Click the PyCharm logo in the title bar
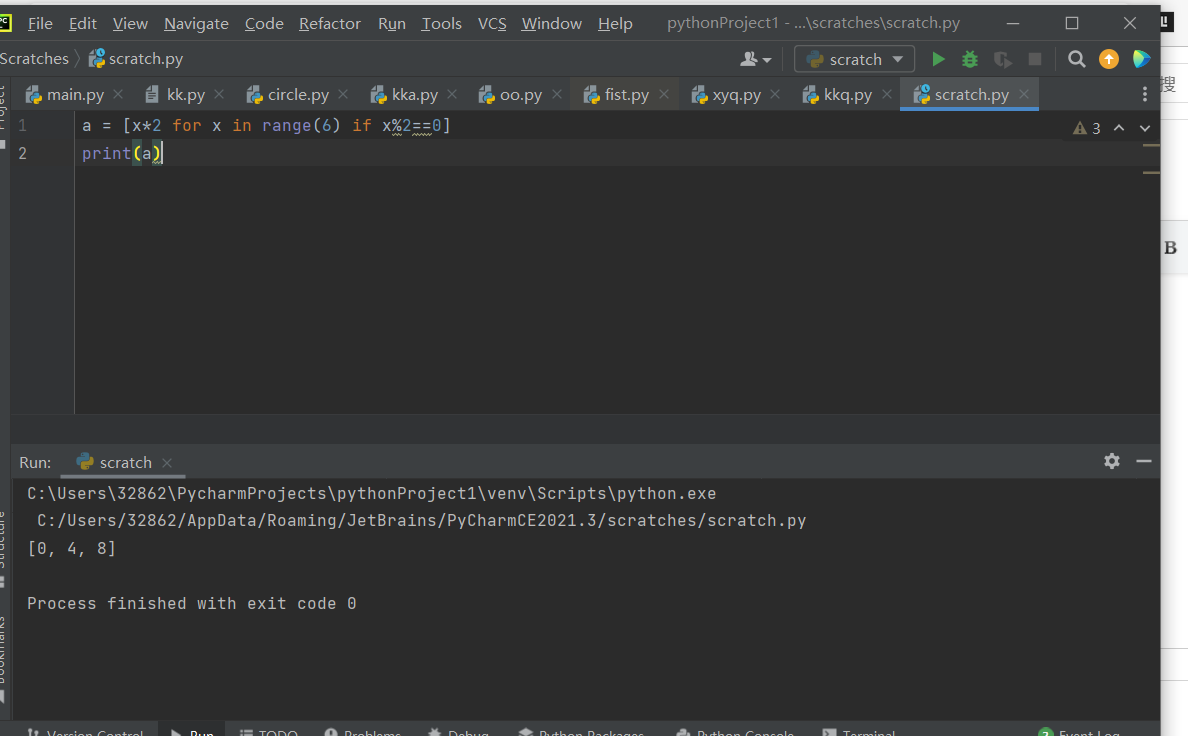The width and height of the screenshot is (1188, 736). [5, 23]
